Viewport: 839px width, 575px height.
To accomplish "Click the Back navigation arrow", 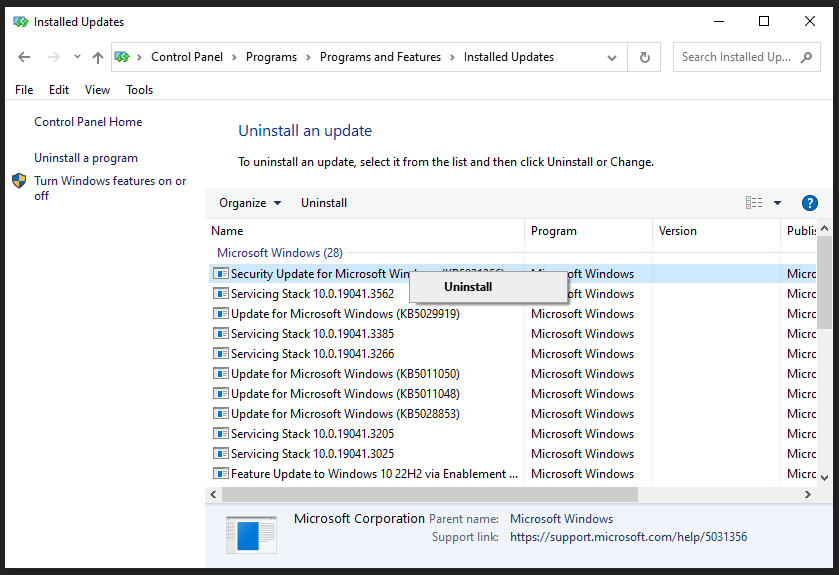I will 22,58.
